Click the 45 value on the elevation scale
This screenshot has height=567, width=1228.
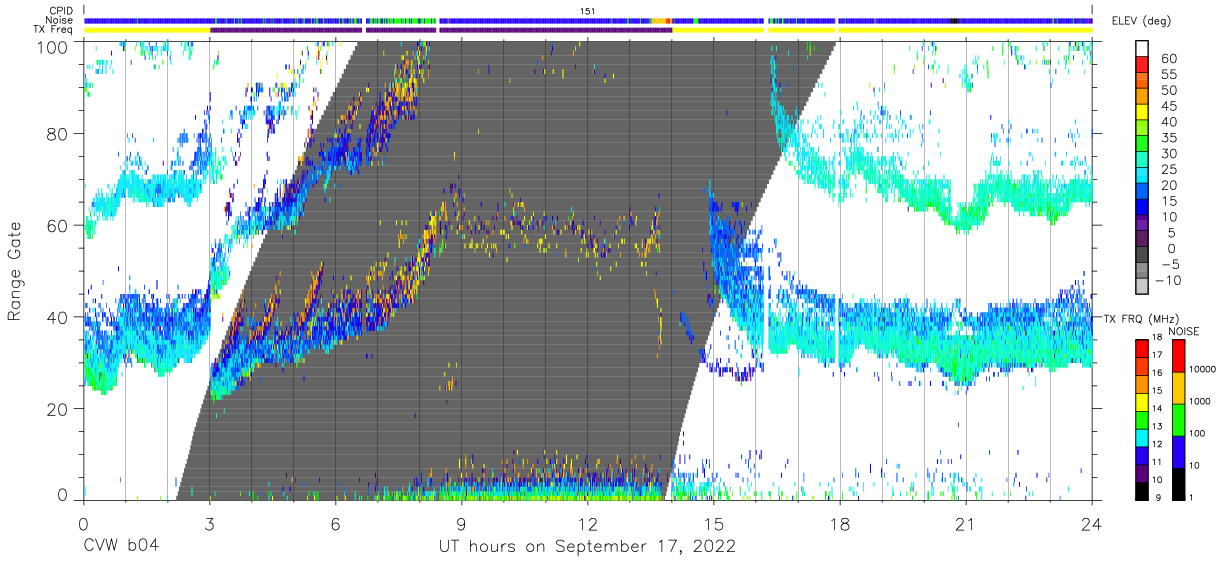tap(1169, 106)
